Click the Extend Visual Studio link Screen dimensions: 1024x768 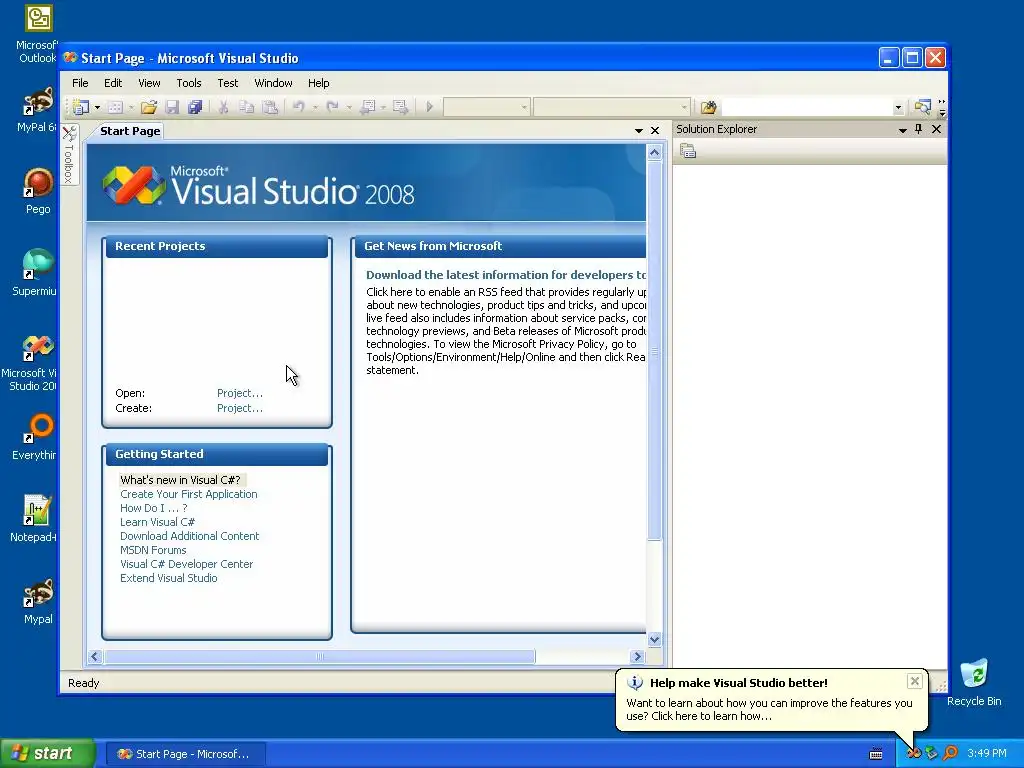point(168,579)
